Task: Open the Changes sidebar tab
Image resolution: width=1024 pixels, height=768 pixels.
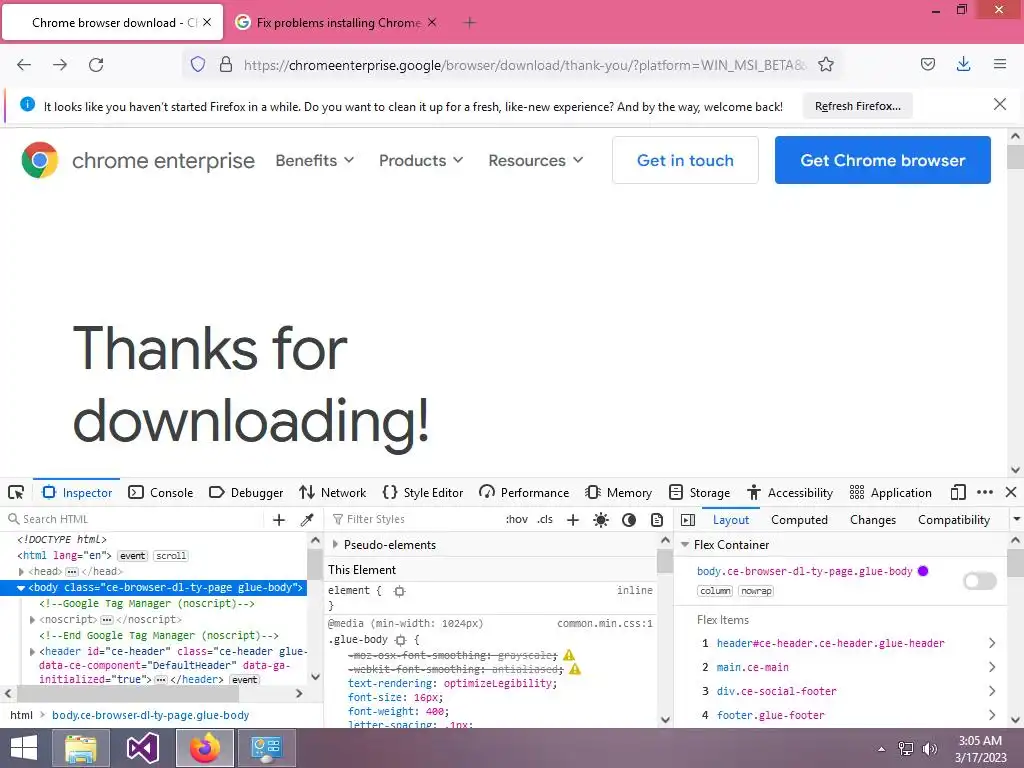Action: click(873, 520)
